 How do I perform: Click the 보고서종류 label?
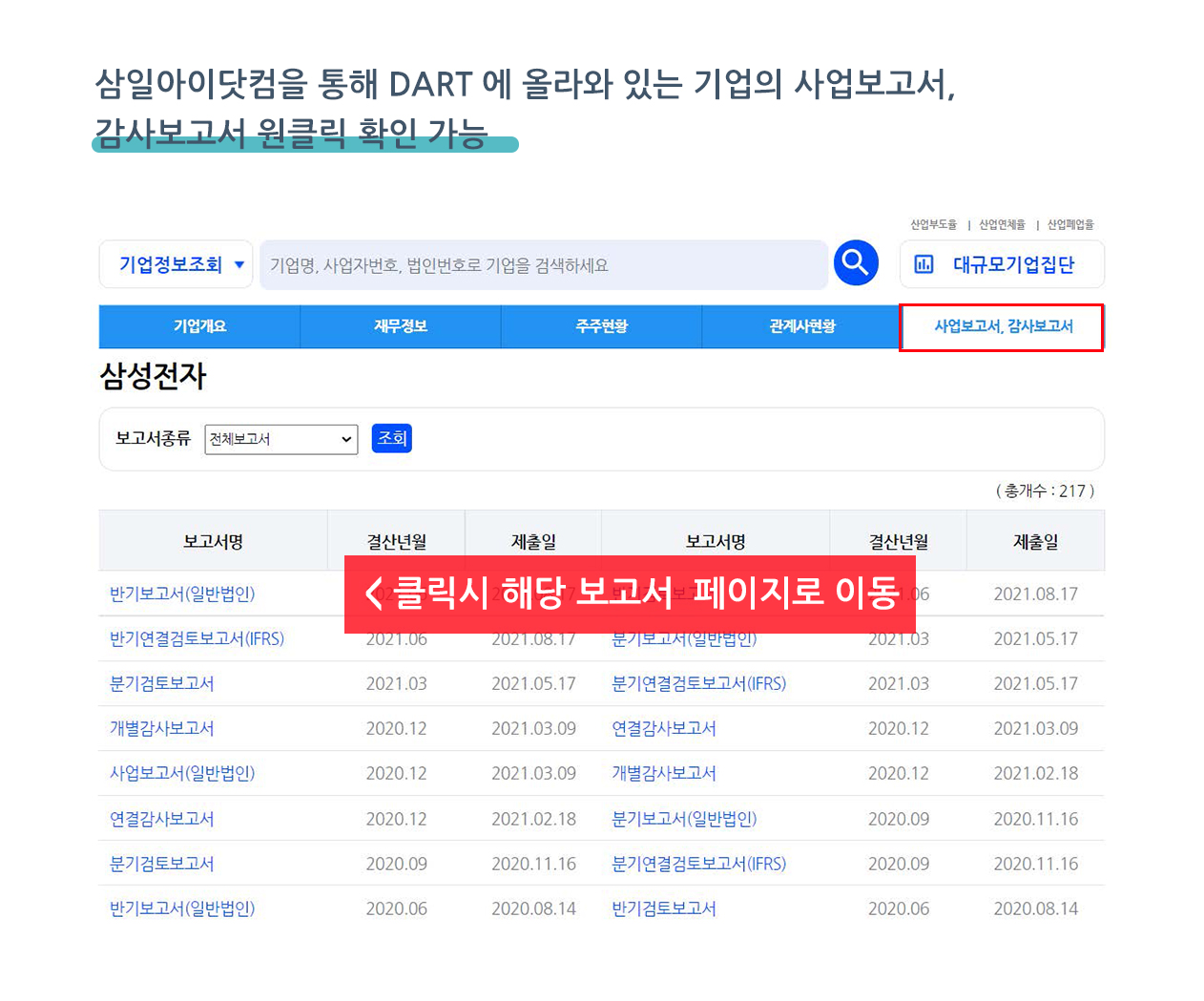pos(154,439)
